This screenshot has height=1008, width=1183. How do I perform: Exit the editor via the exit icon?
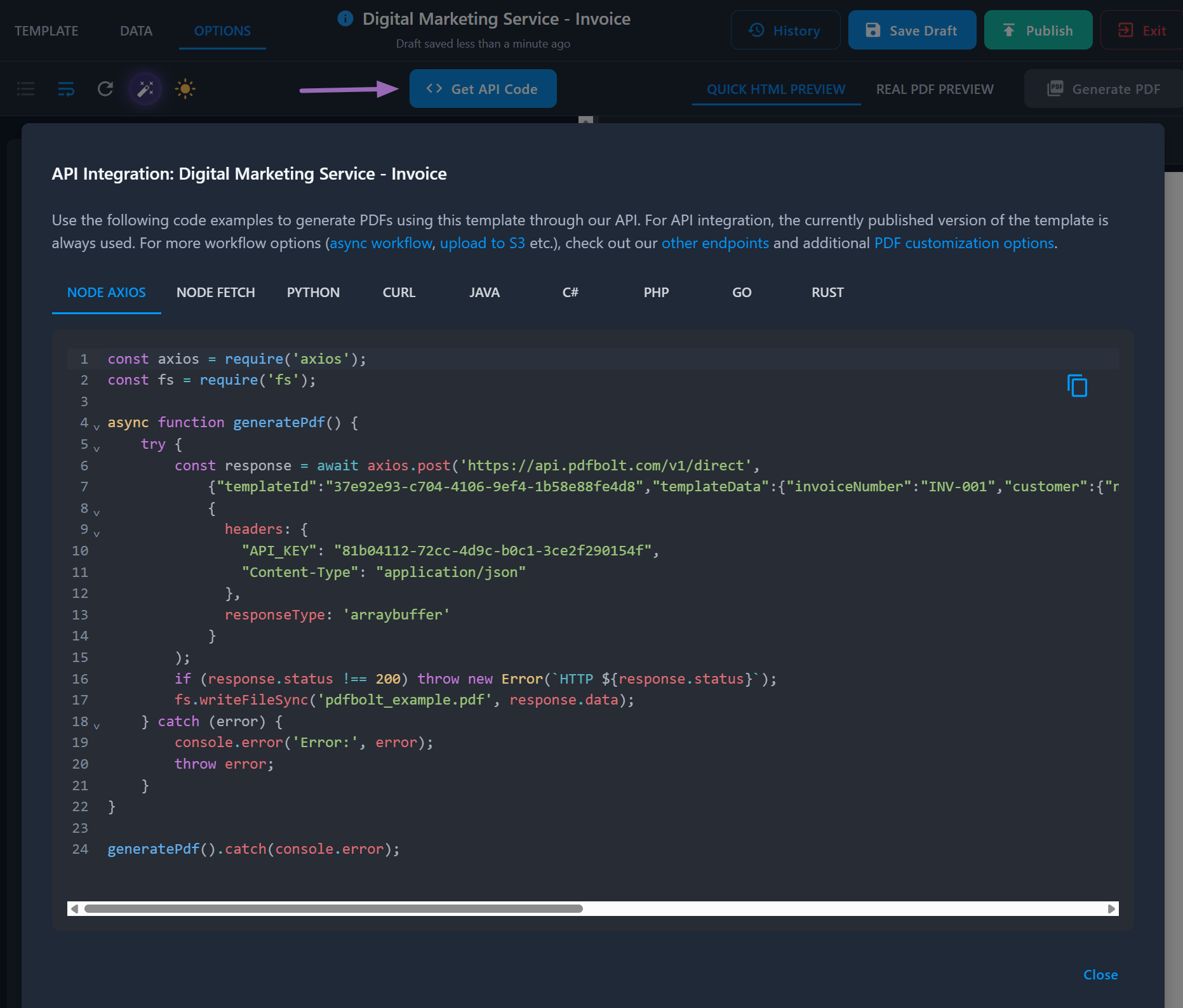coord(1125,29)
